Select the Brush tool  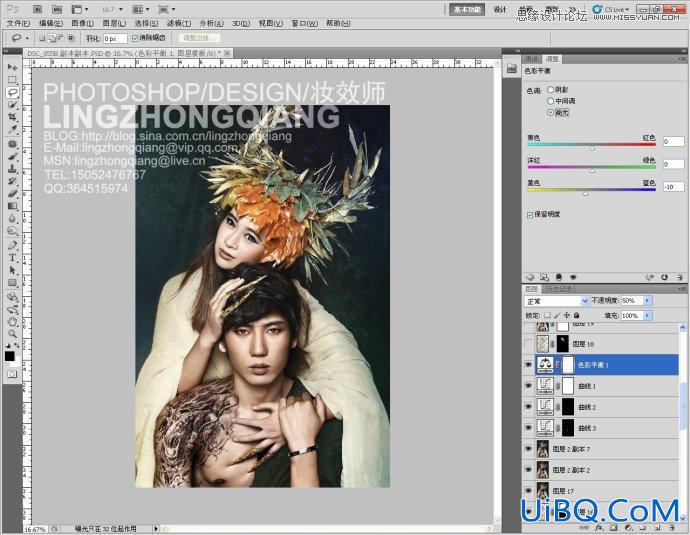12,157
